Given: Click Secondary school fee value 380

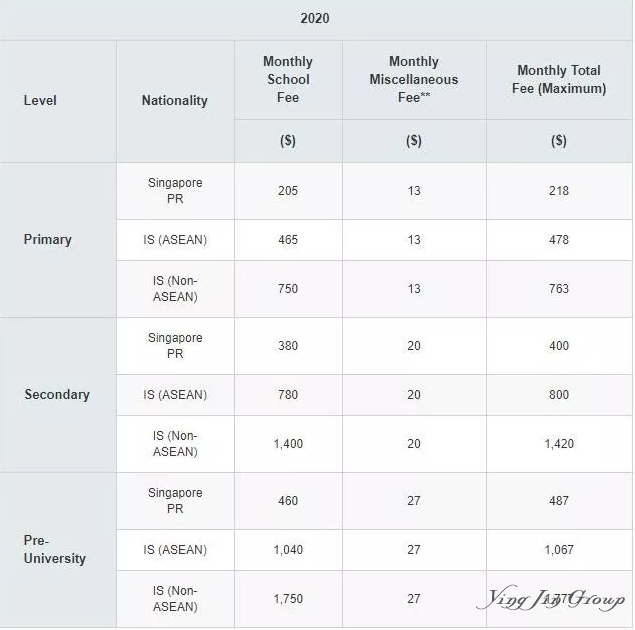Looking at the screenshot, I should tap(288, 346).
